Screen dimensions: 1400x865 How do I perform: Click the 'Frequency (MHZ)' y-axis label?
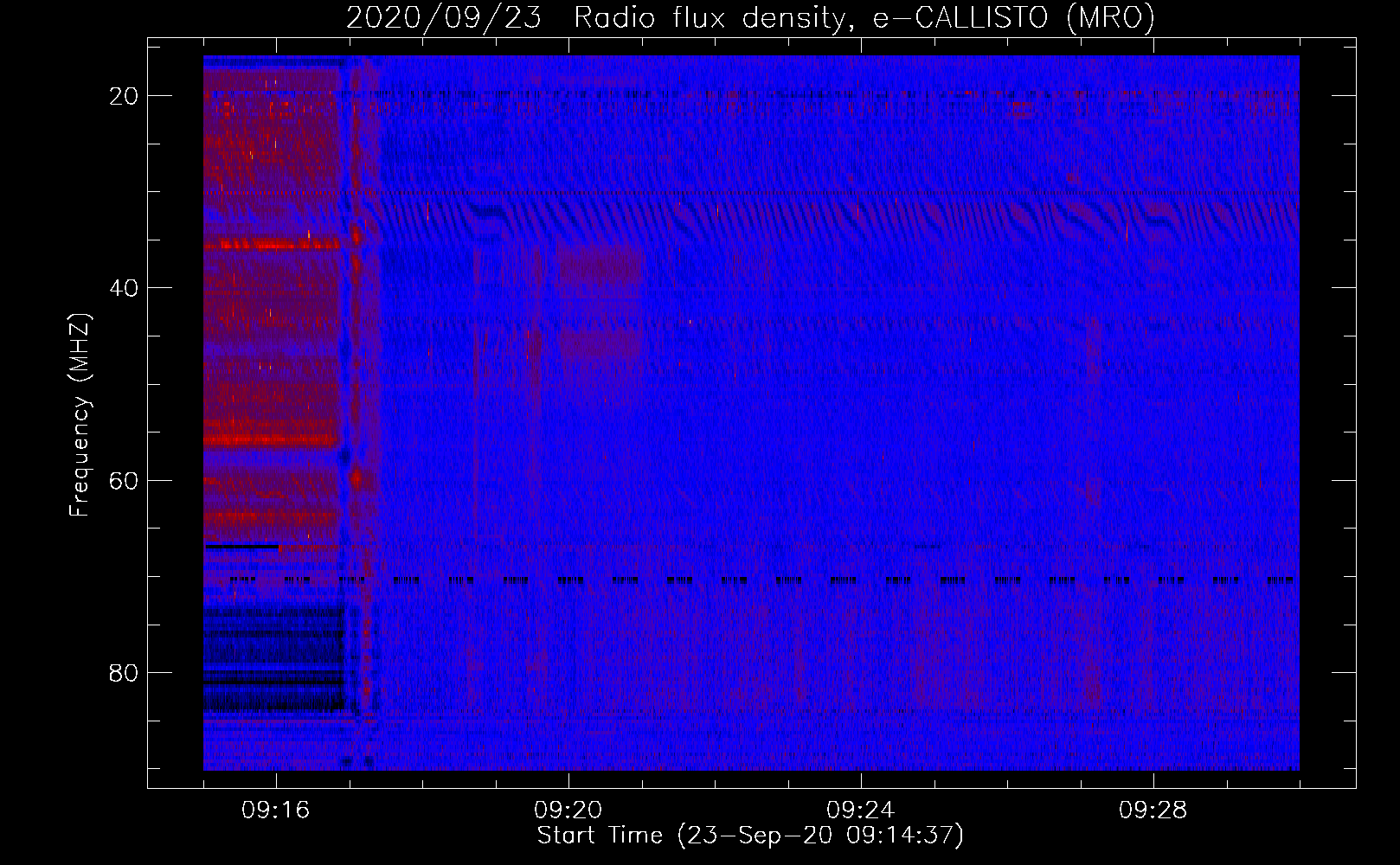pyautogui.click(x=79, y=415)
